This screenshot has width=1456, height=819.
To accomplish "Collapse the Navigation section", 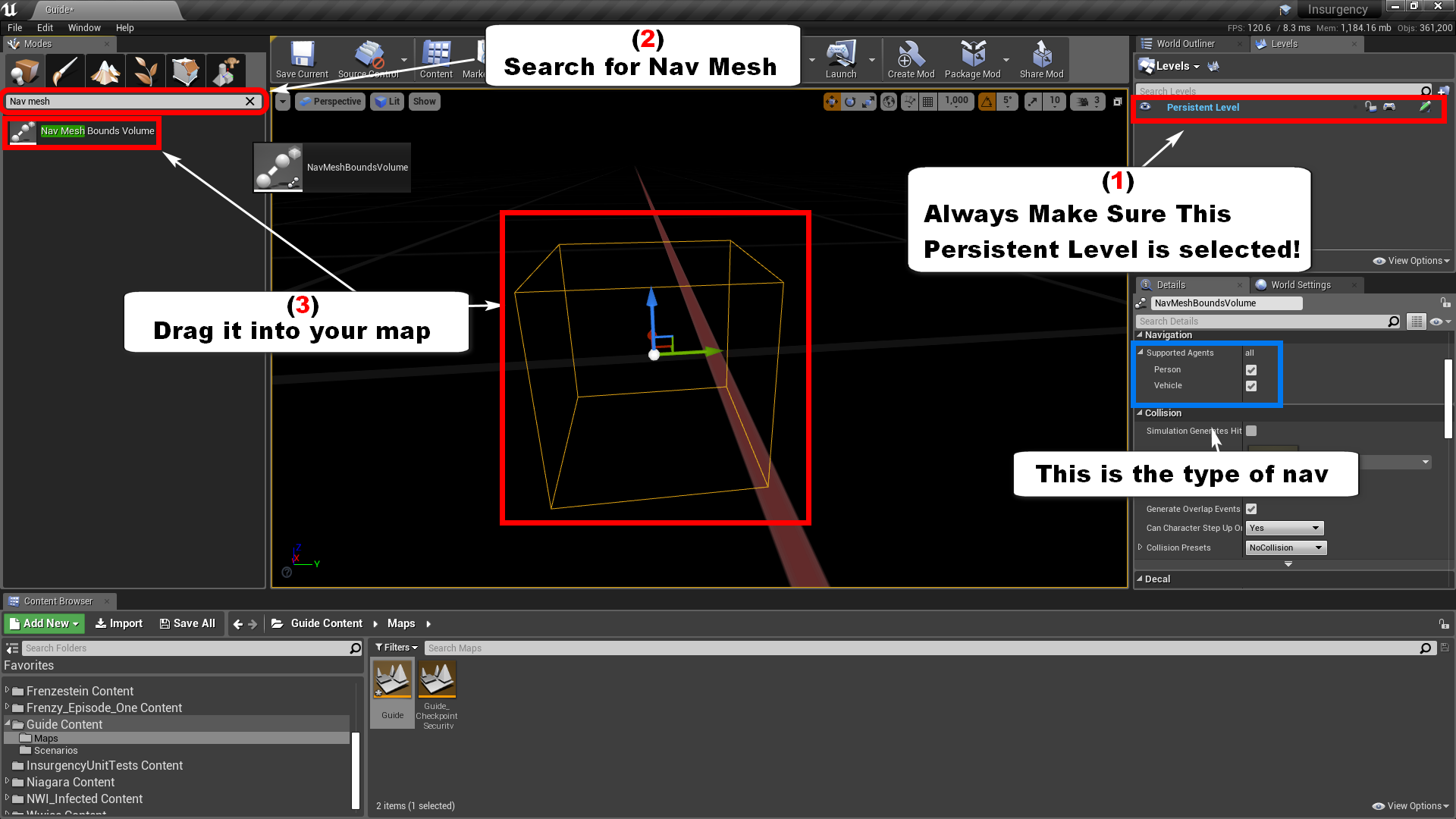I will [1140, 334].
